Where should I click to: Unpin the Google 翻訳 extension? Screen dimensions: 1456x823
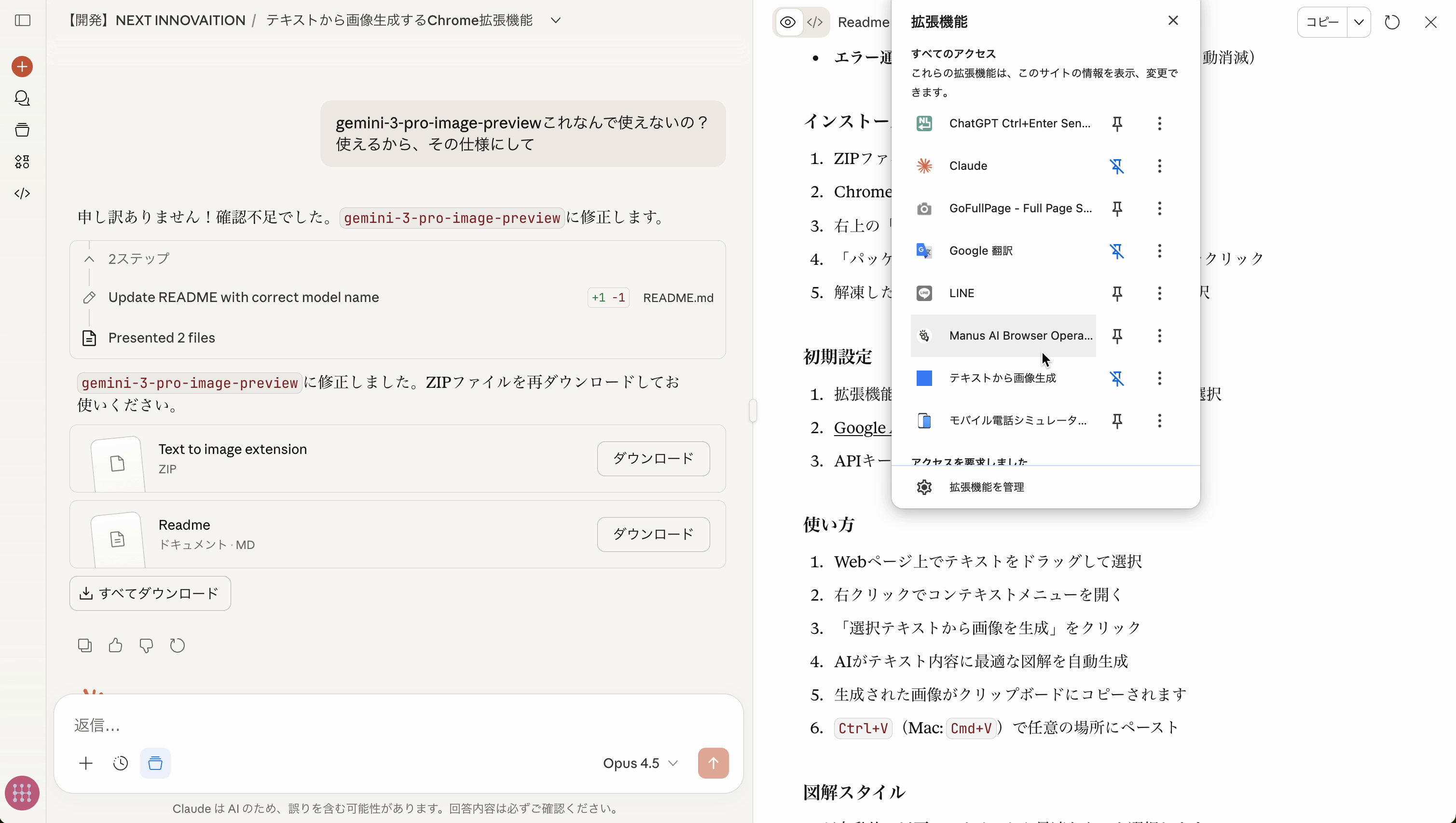pos(1117,251)
